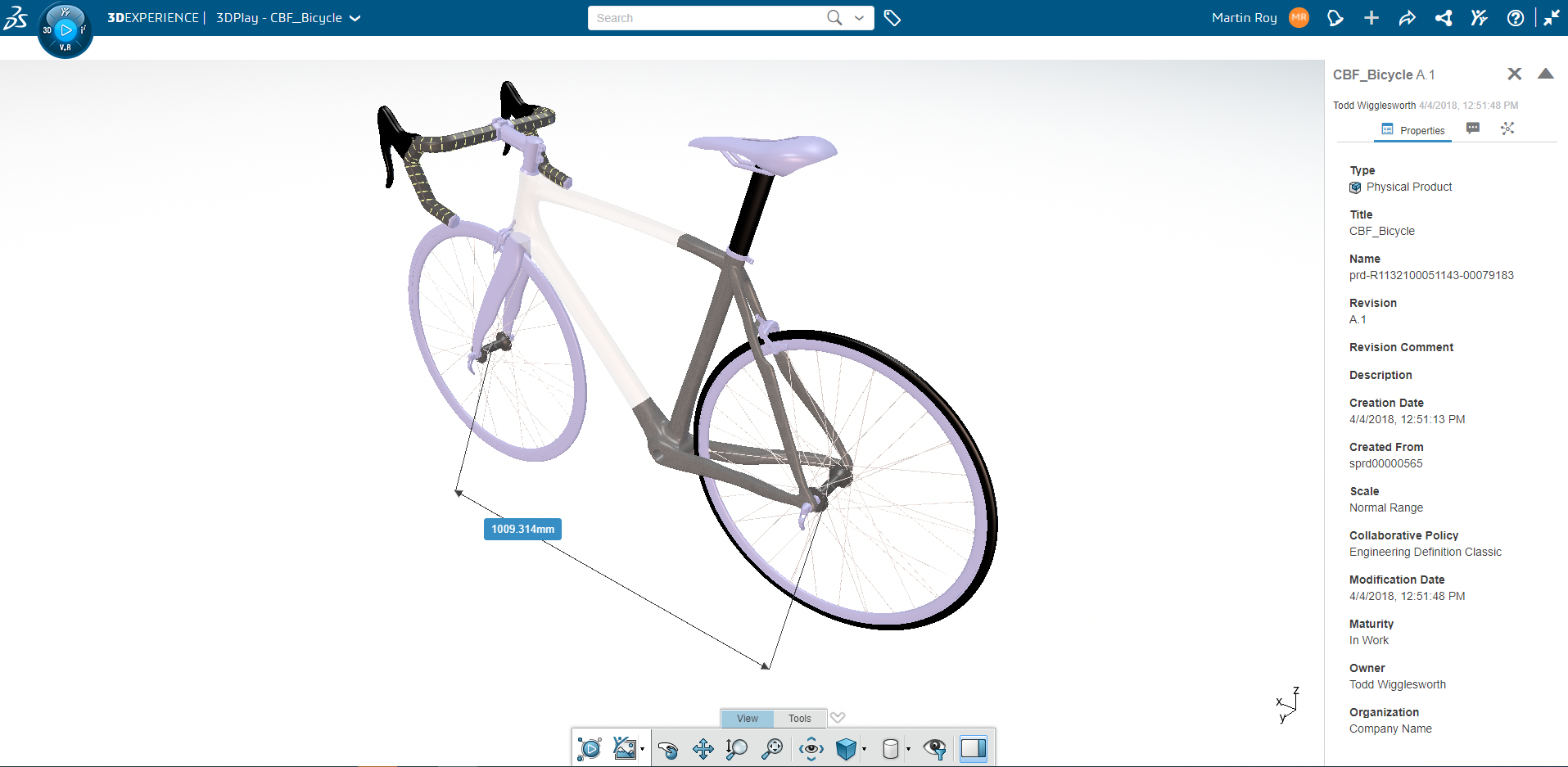
Task: Open the comments tab in panel
Action: 1472,129
